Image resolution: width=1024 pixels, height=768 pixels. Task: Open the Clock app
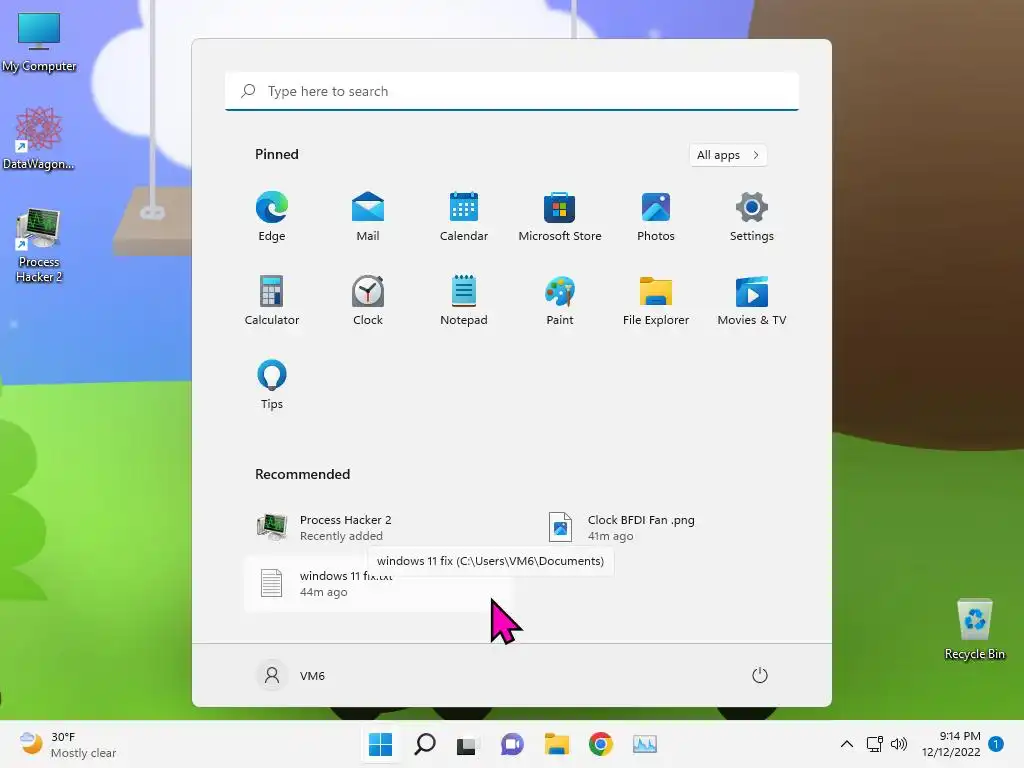pyautogui.click(x=368, y=300)
